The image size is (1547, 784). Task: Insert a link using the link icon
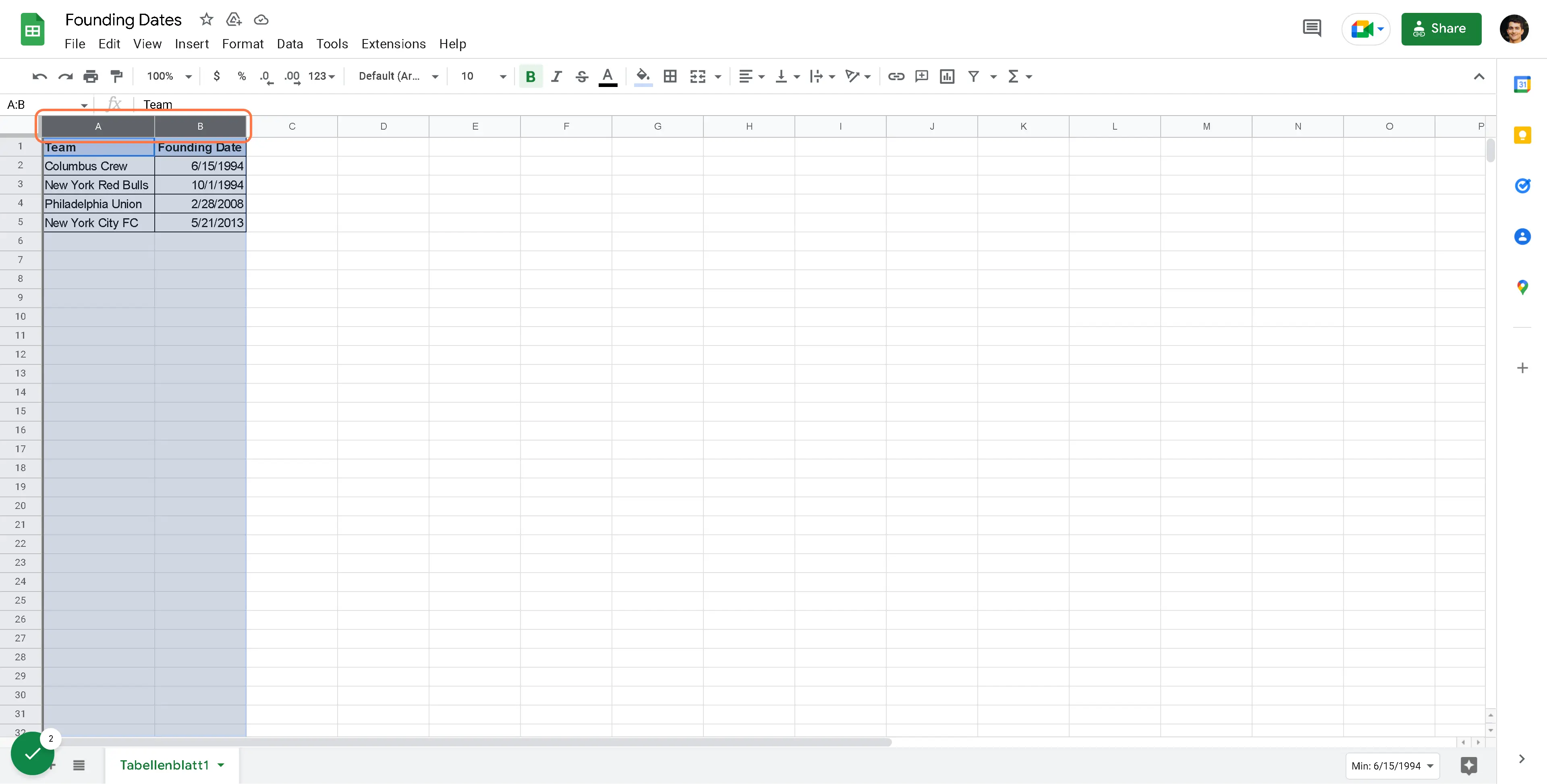[896, 76]
